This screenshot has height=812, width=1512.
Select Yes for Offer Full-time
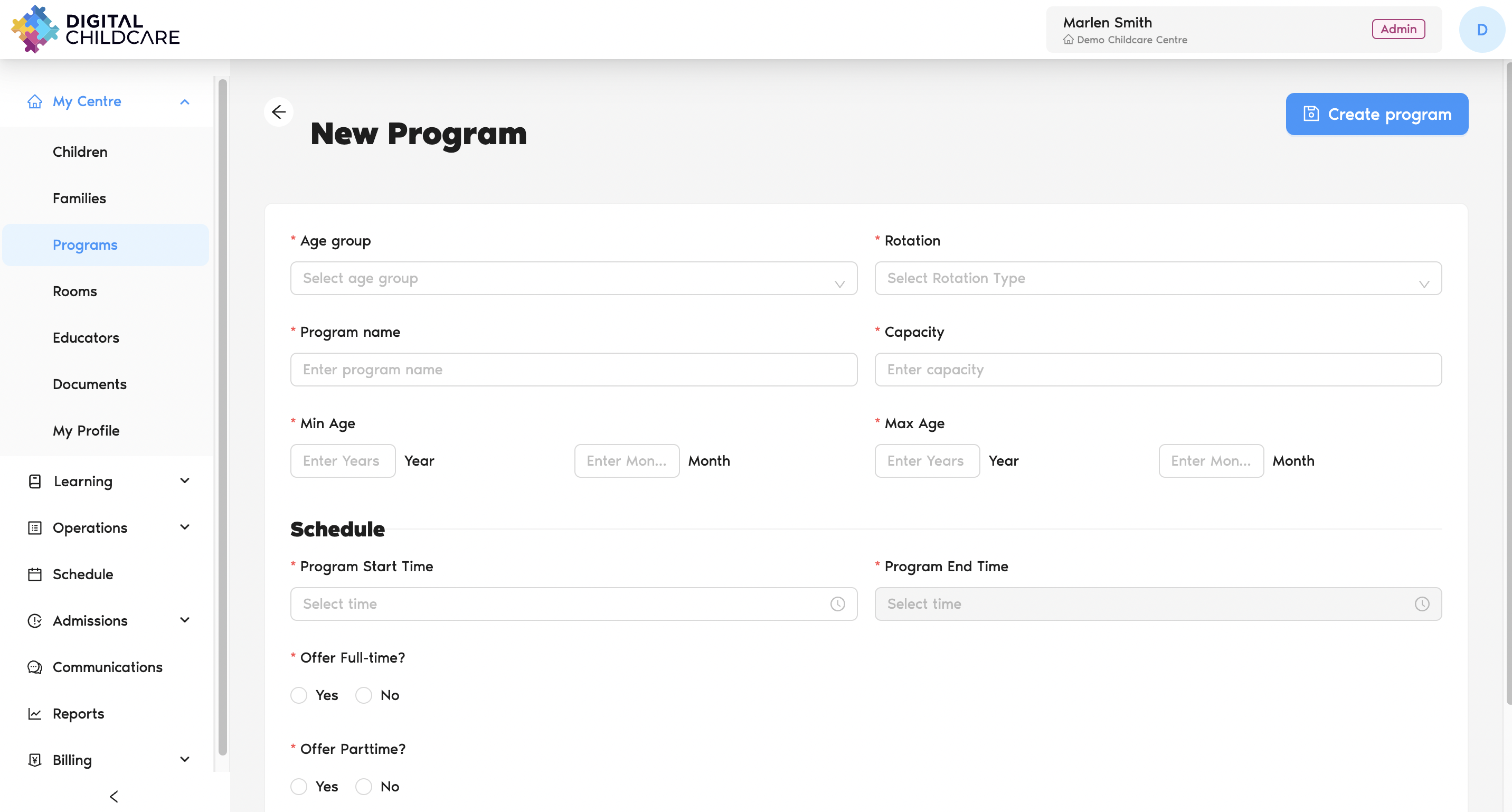coord(299,695)
